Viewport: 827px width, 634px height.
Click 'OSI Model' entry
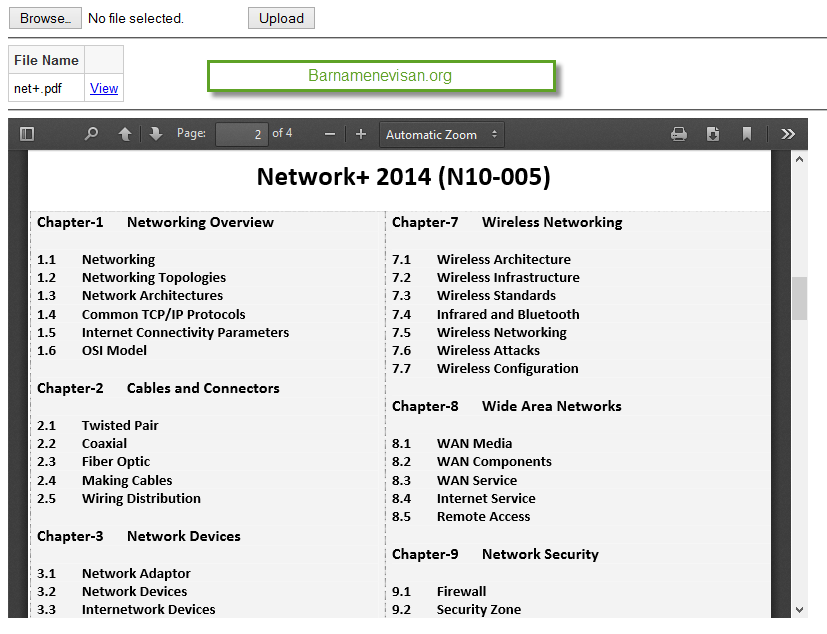(x=114, y=350)
